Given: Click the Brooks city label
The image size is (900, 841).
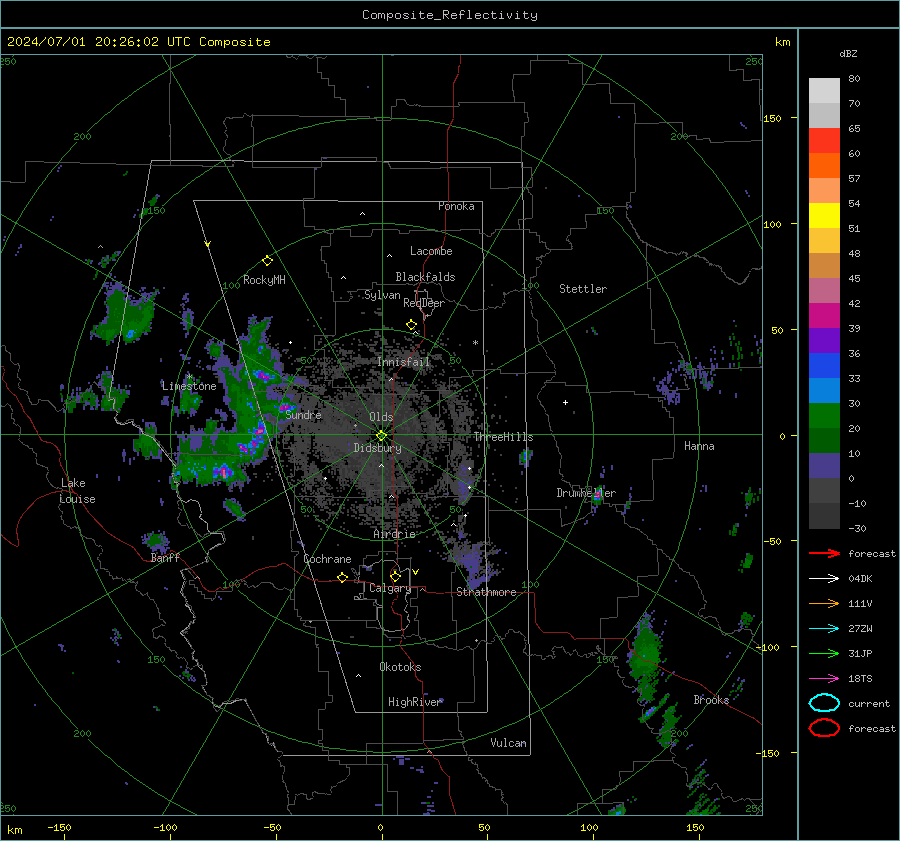Looking at the screenshot, I should coord(711,700).
